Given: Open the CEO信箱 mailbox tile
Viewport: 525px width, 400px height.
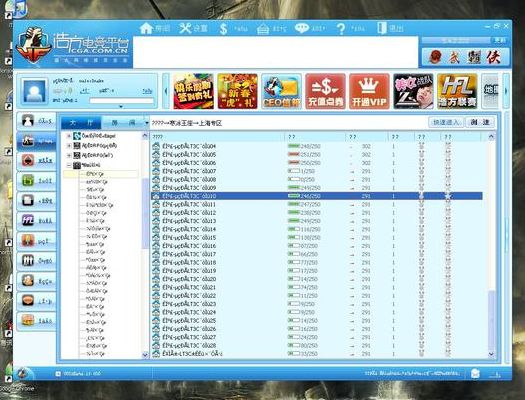Looking at the screenshot, I should 281,91.
